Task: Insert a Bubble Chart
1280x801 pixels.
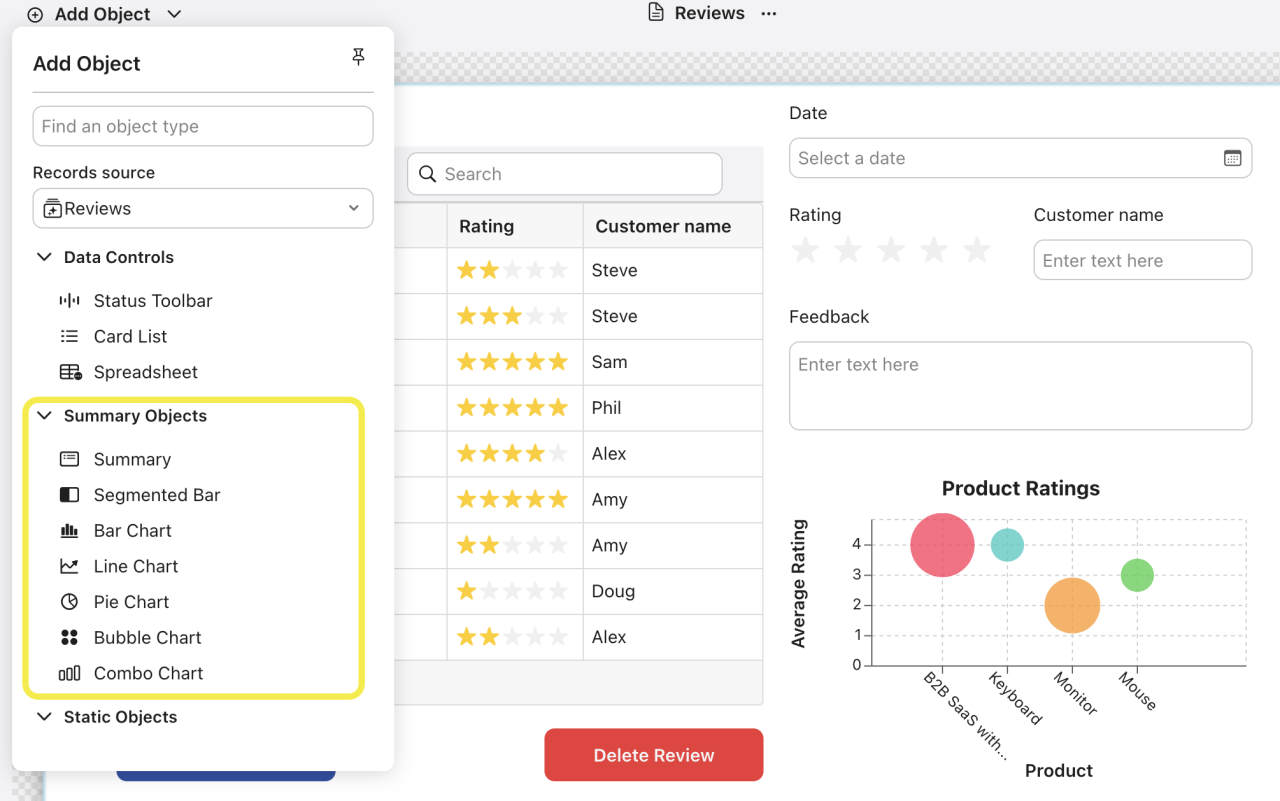Action: tap(146, 637)
